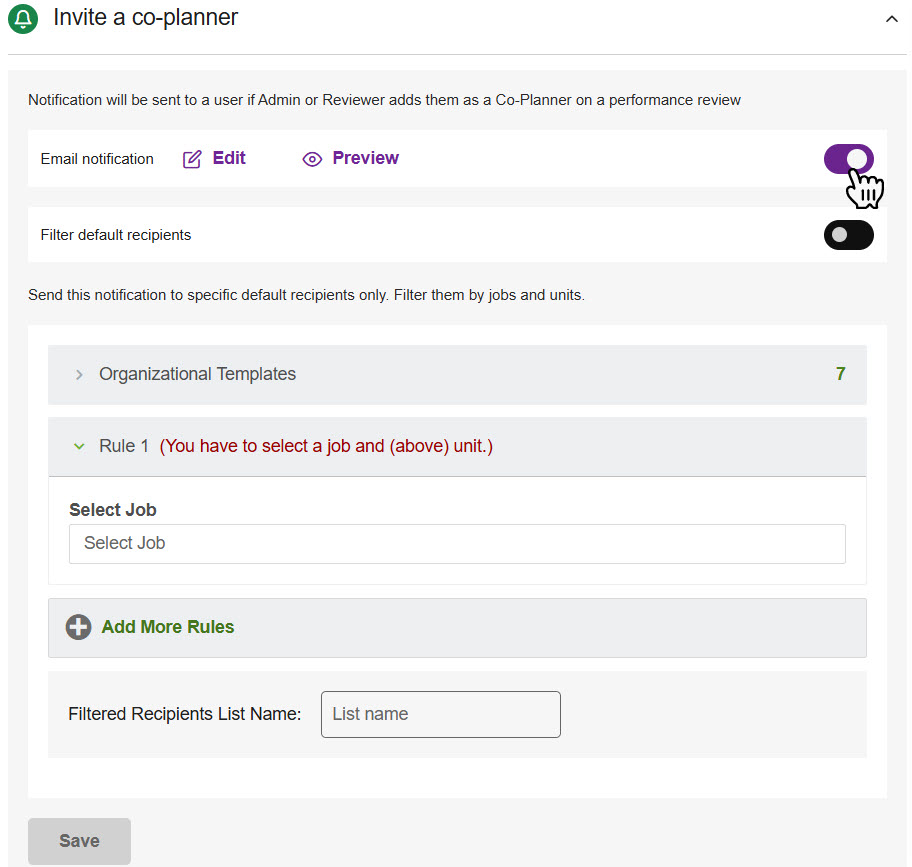Click the templates count number 7
912x867 pixels.
pyautogui.click(x=840, y=374)
